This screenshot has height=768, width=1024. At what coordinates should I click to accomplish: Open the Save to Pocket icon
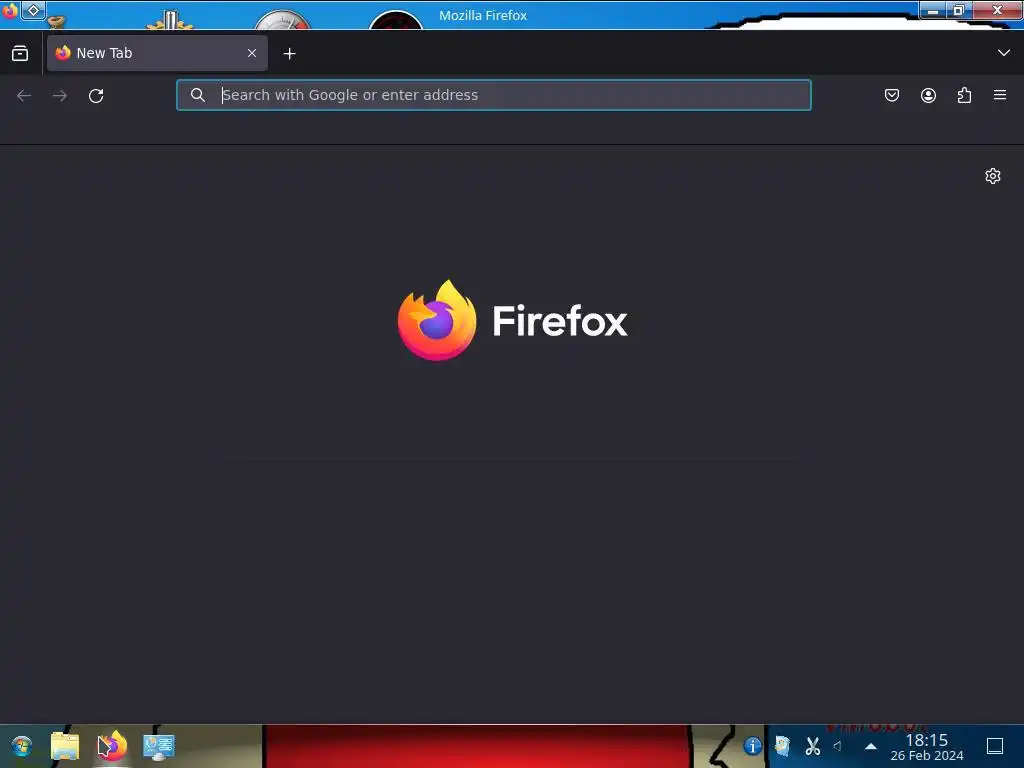click(x=892, y=95)
